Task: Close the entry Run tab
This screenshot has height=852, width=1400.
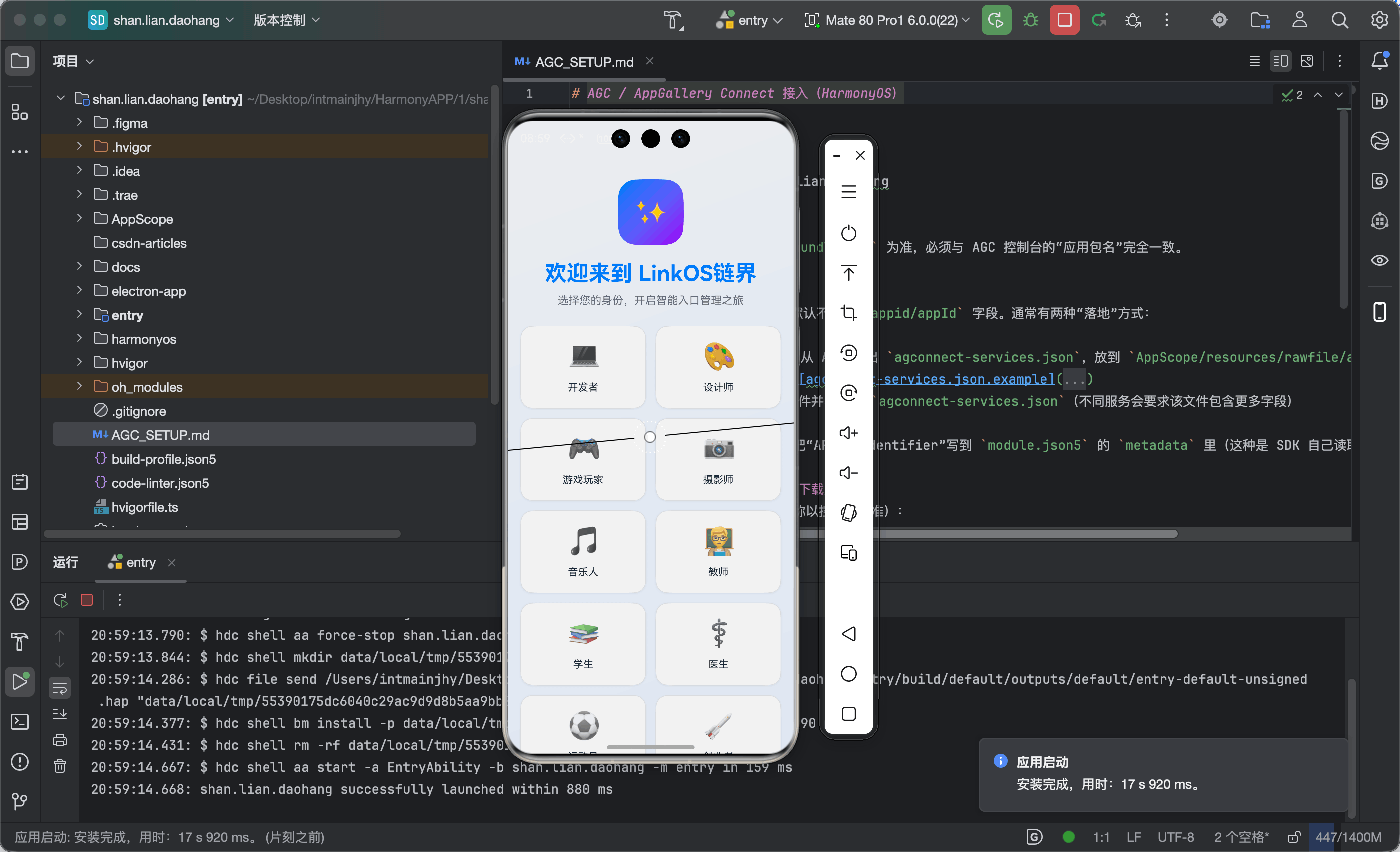Action: tap(171, 562)
